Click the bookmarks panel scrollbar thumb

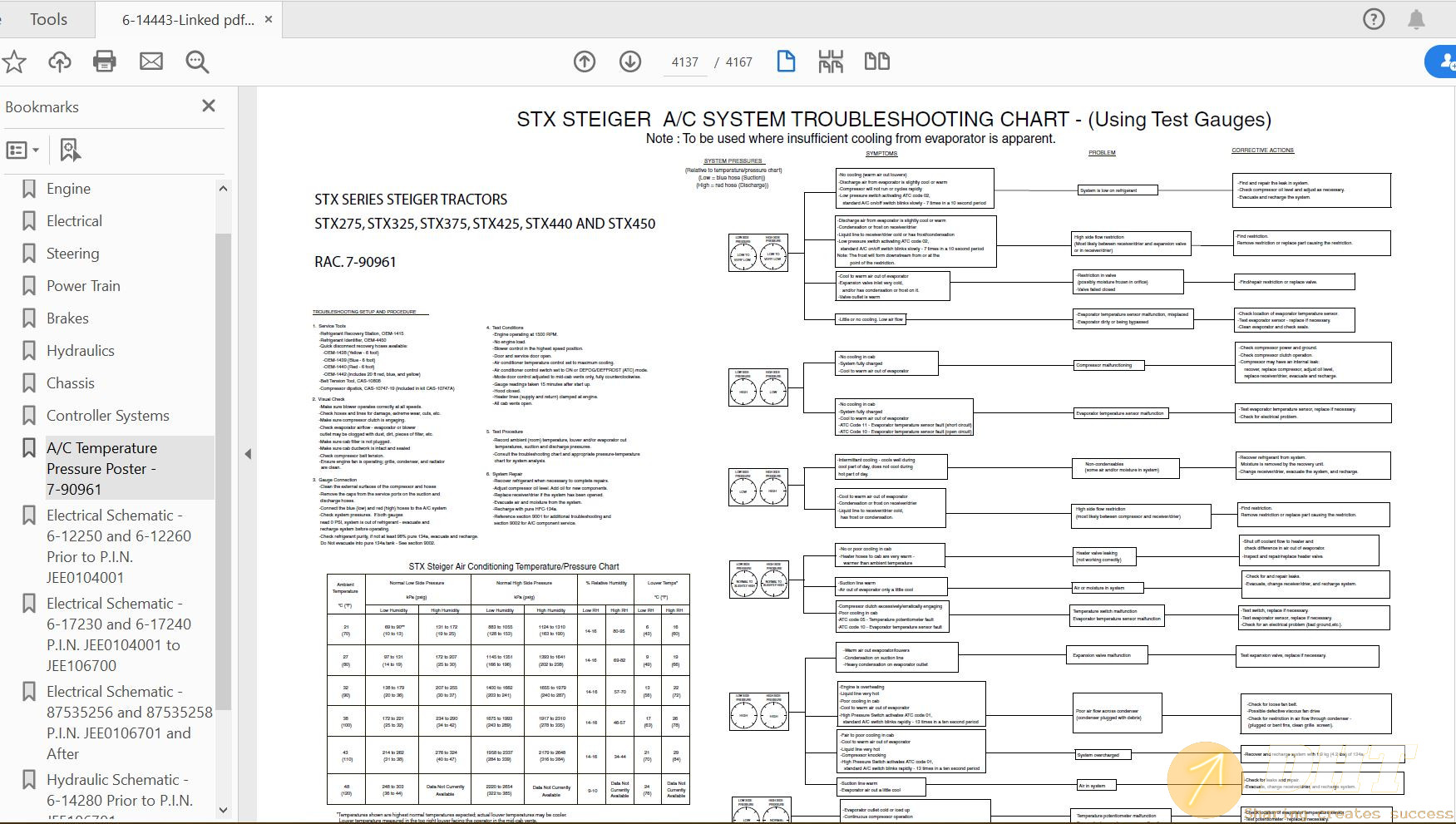pyautogui.click(x=223, y=472)
